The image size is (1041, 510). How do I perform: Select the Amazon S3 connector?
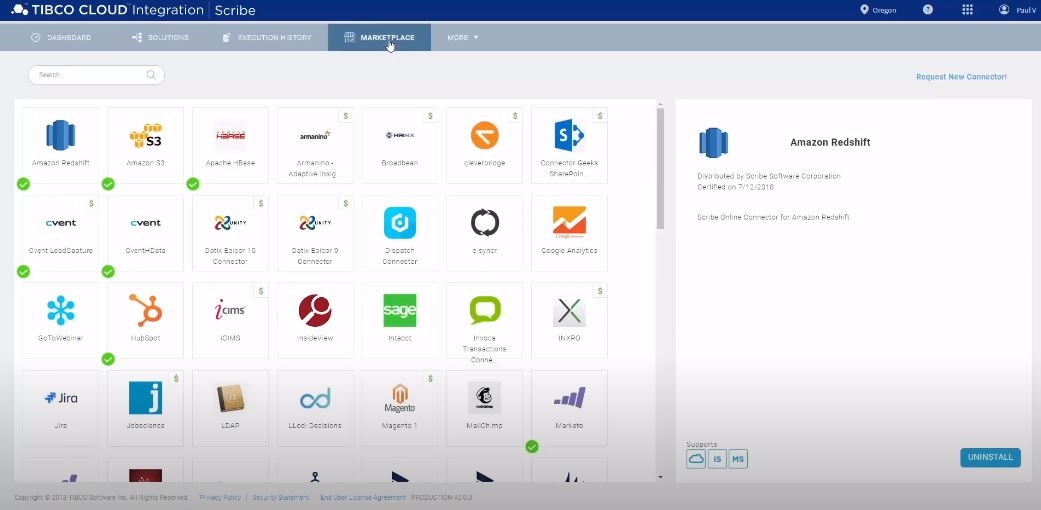145,145
